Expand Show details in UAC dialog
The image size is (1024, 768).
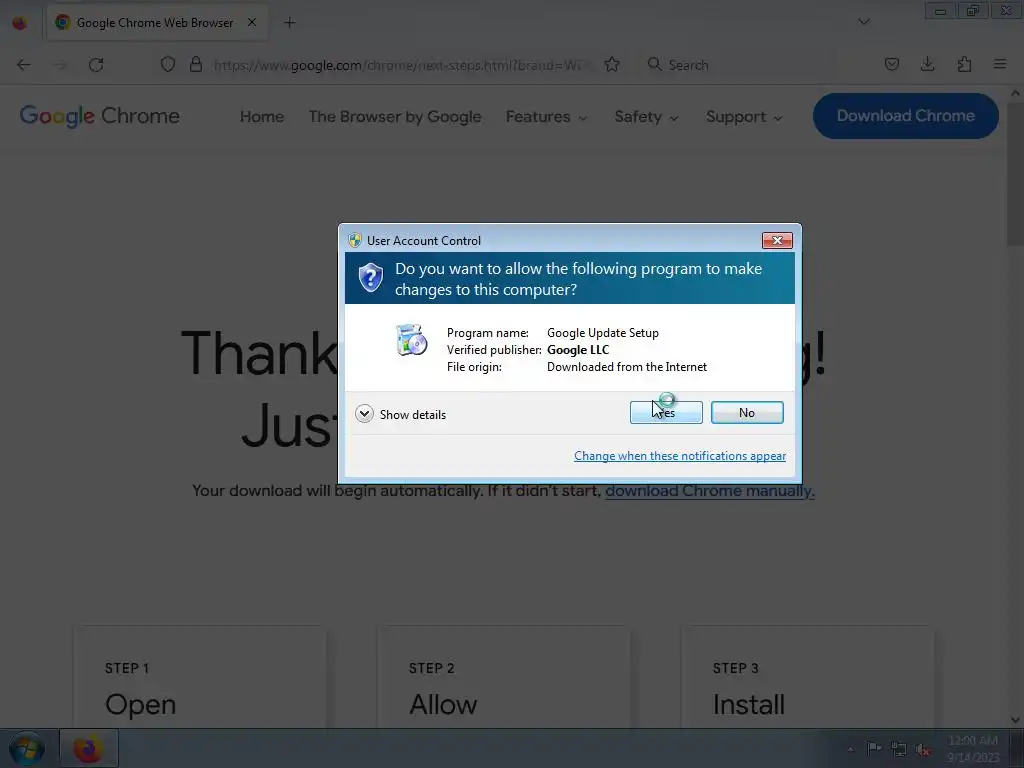pyautogui.click(x=400, y=414)
